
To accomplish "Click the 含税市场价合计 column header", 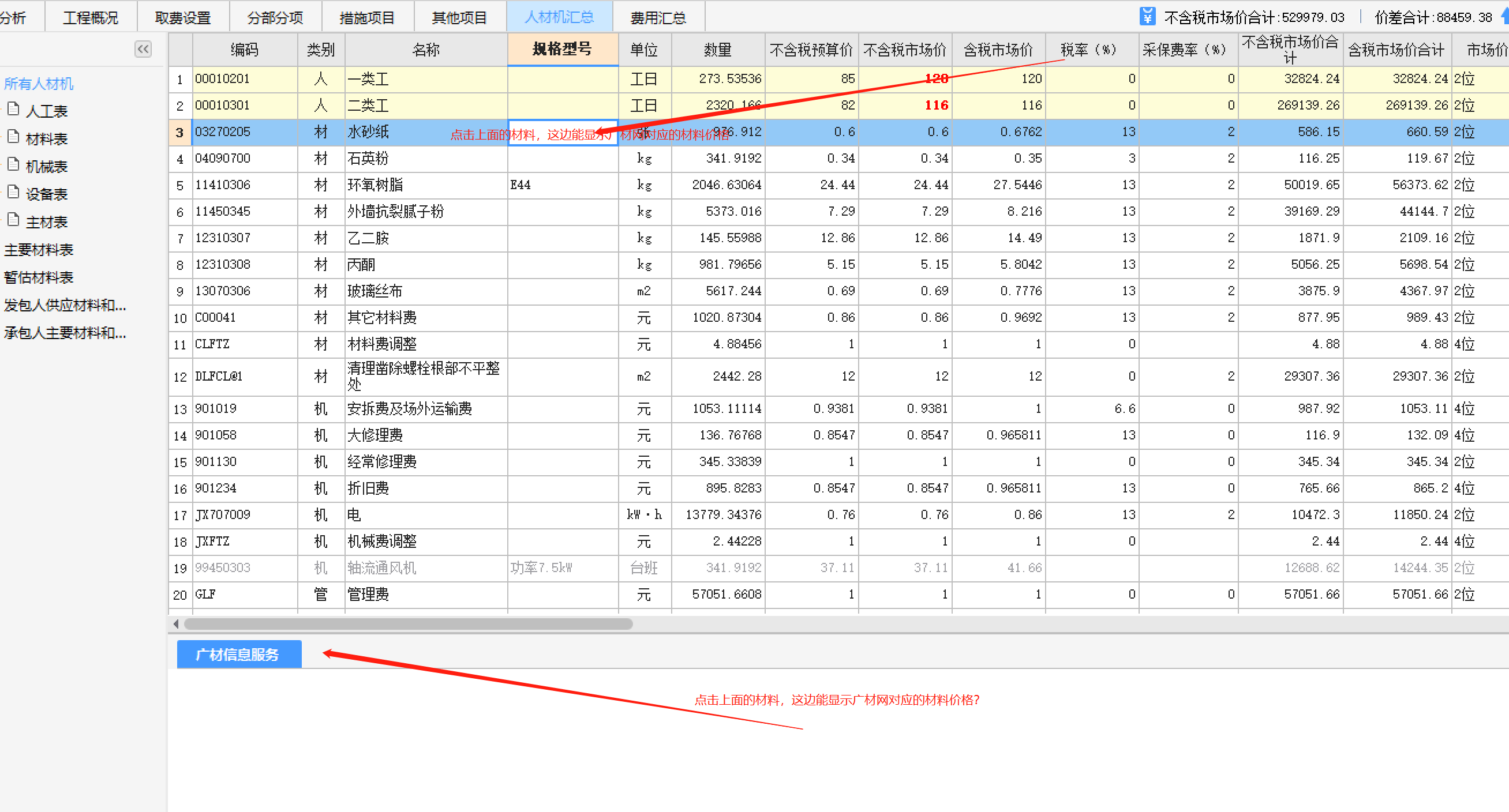I will [x=1396, y=50].
